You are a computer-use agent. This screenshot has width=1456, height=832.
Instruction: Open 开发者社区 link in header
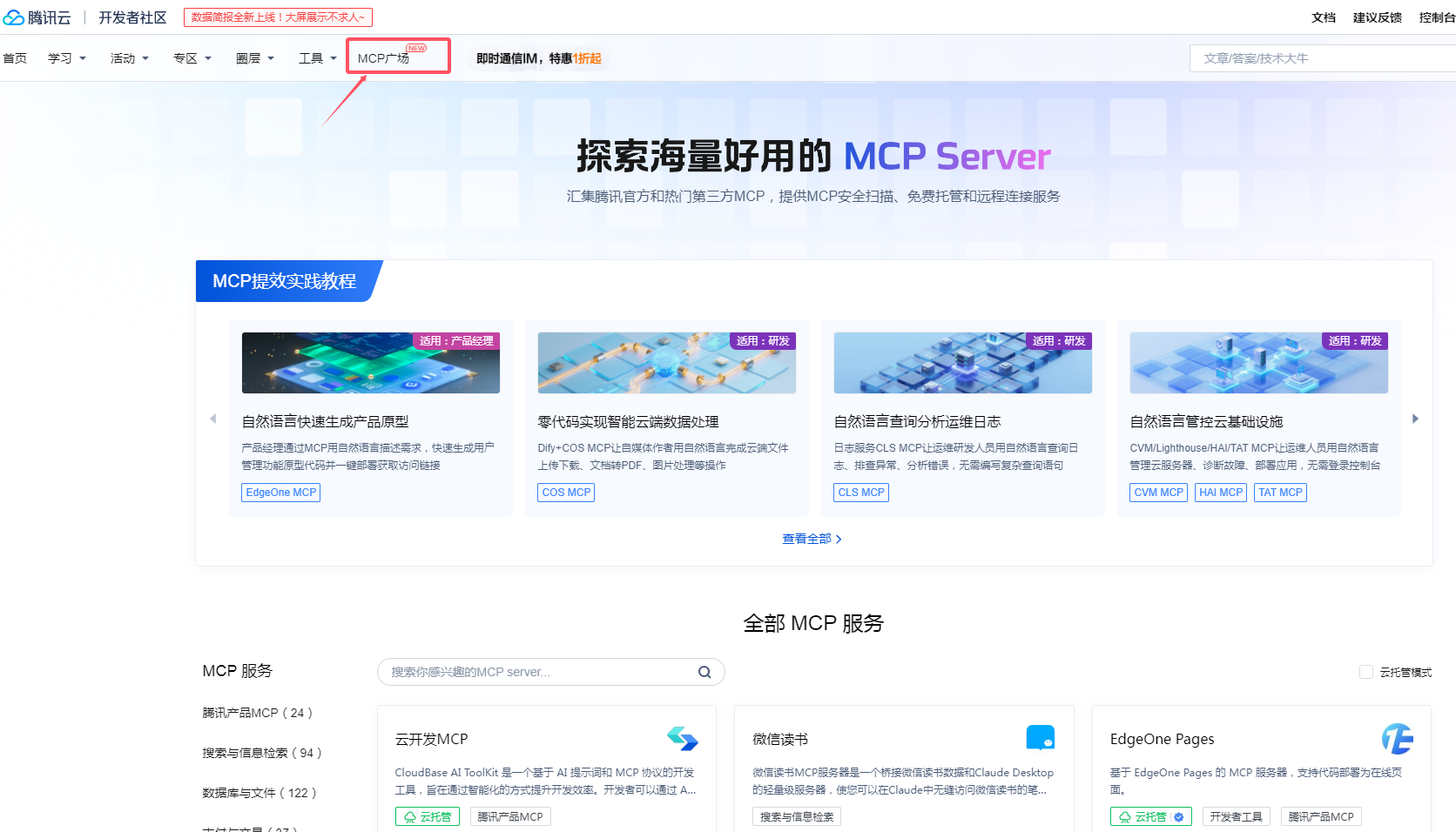(x=132, y=17)
